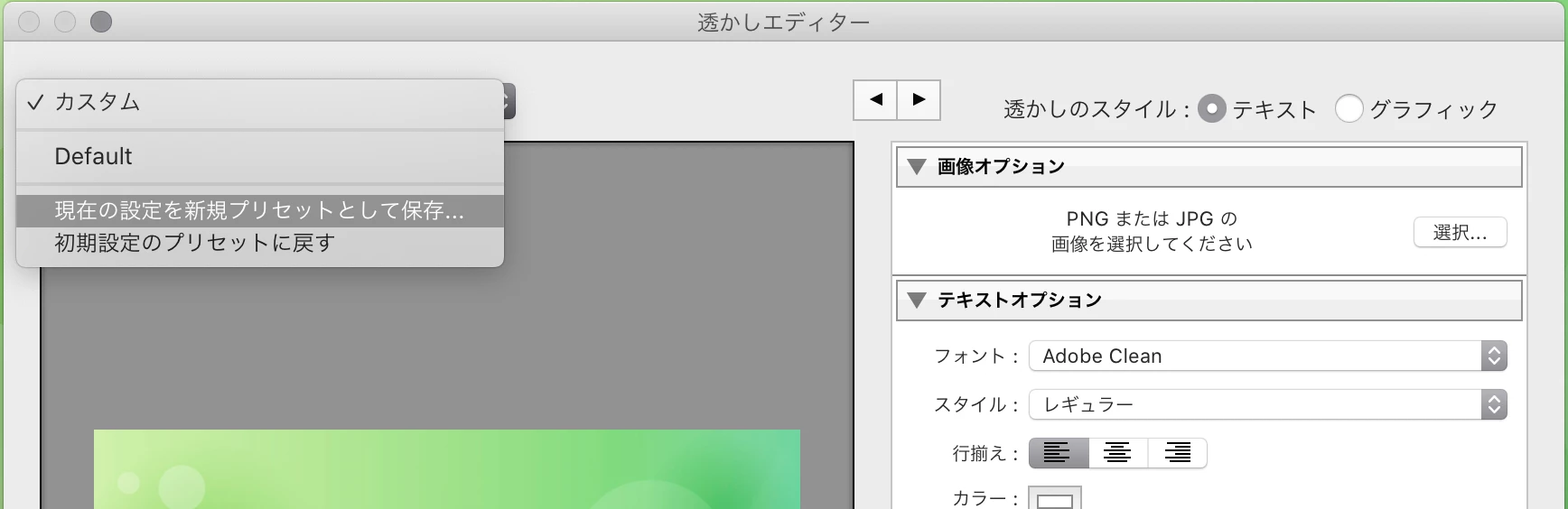Select 現在の設定を新規プリセットとして保存
This screenshot has width=1568, height=509.
(260, 211)
